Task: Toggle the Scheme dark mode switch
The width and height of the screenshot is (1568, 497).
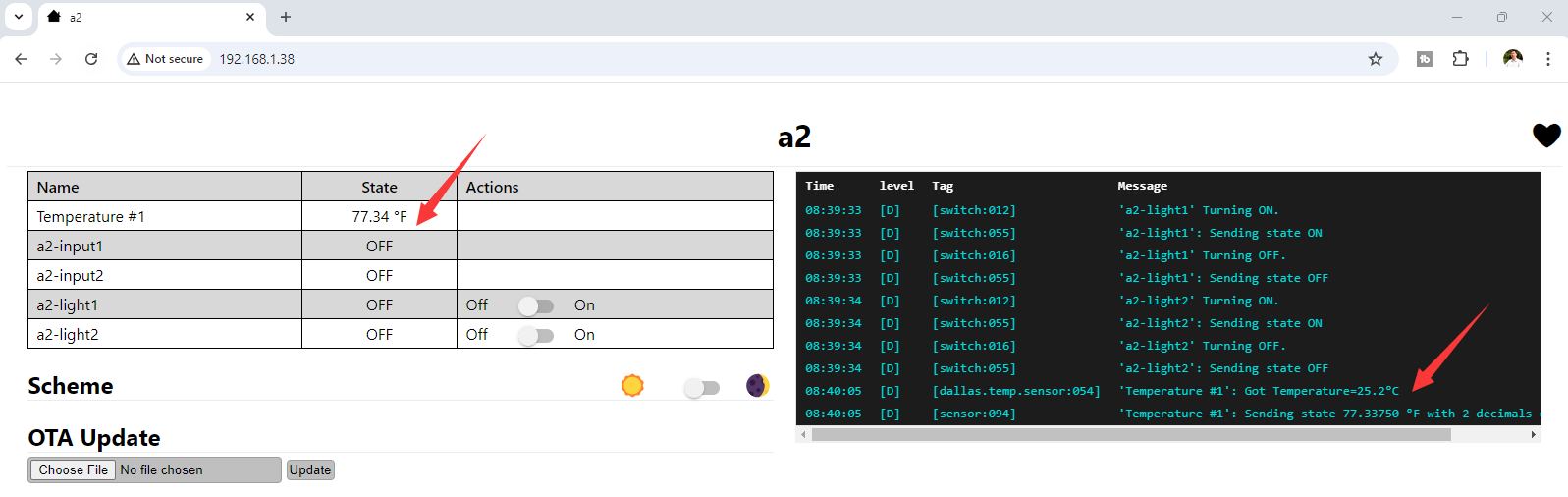Action: click(701, 388)
